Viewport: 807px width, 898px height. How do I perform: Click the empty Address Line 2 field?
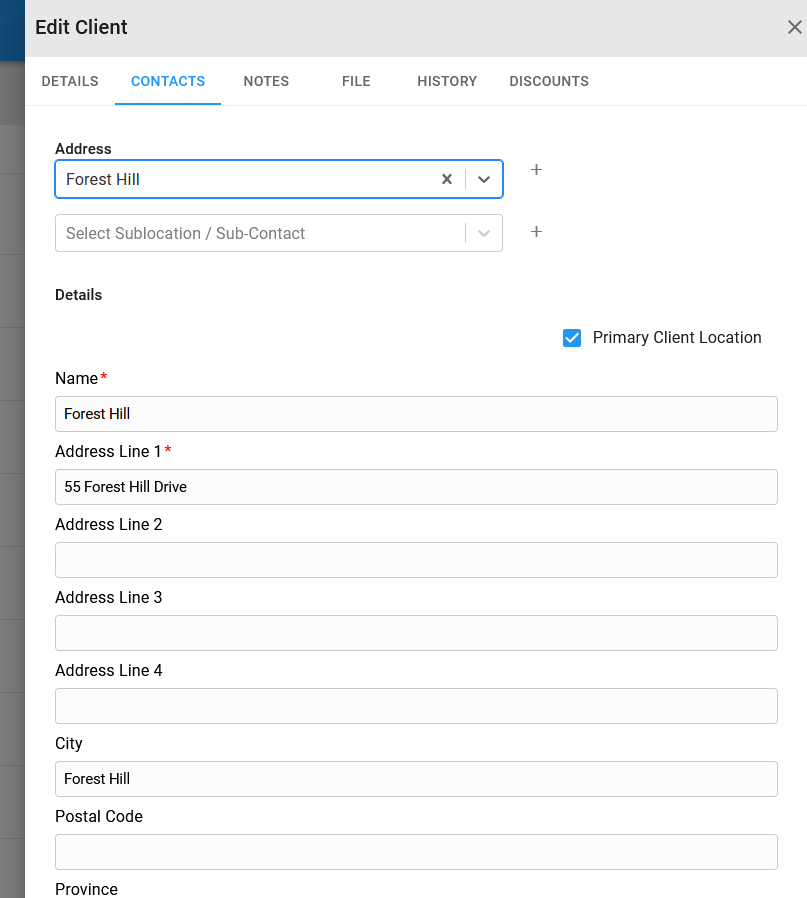pos(416,560)
